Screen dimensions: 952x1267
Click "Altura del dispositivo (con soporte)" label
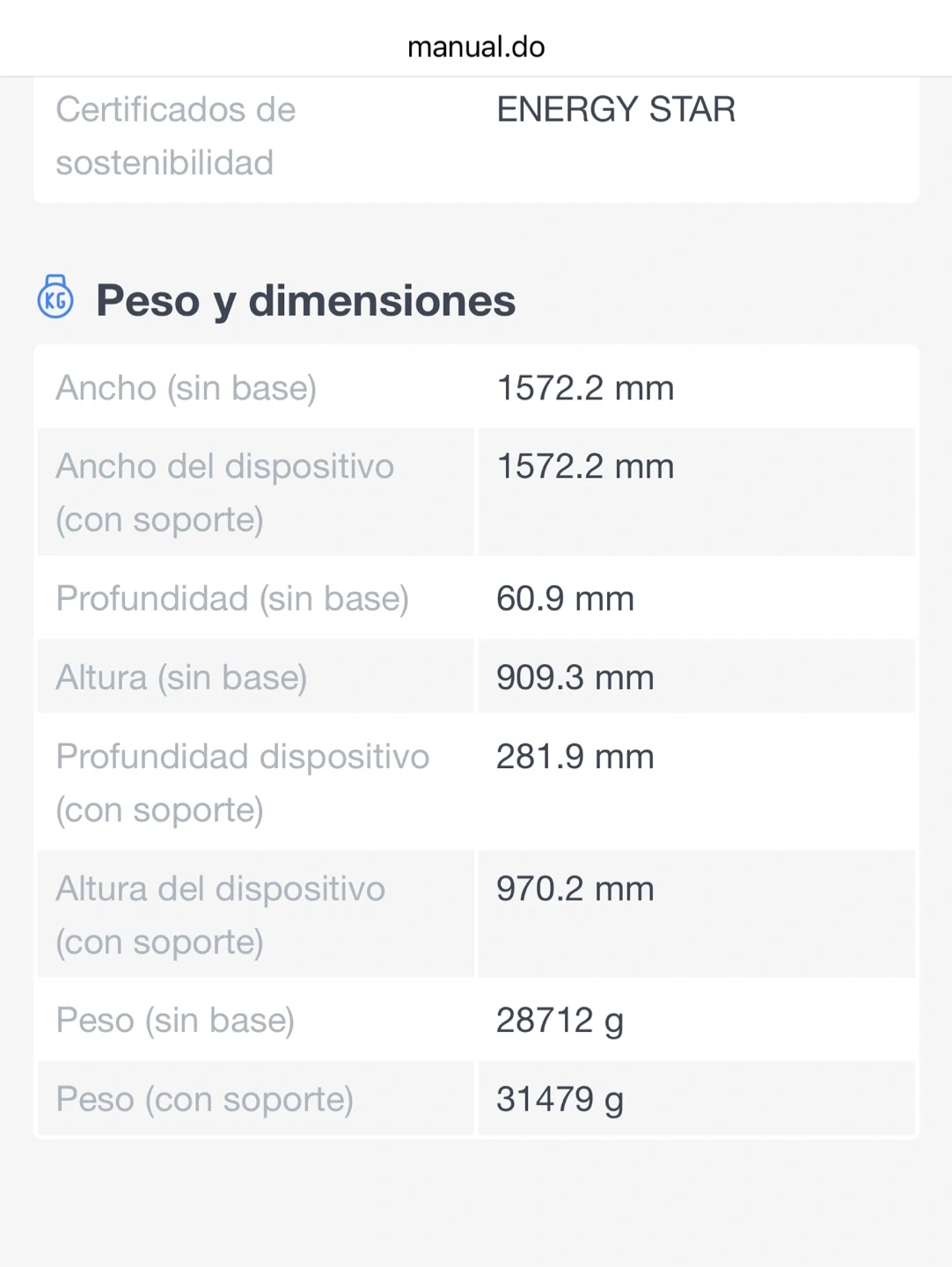220,914
